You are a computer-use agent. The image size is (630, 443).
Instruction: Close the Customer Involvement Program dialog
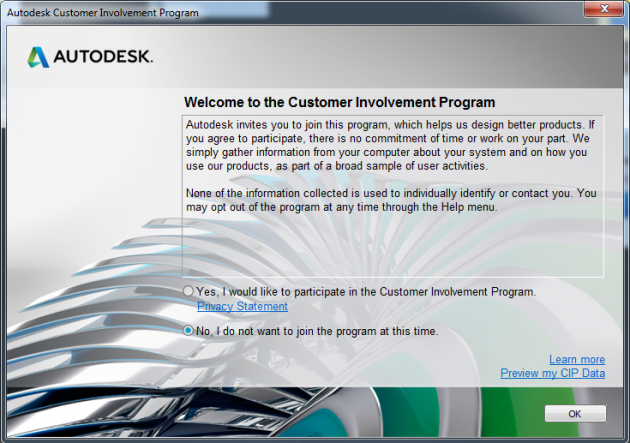604,8
